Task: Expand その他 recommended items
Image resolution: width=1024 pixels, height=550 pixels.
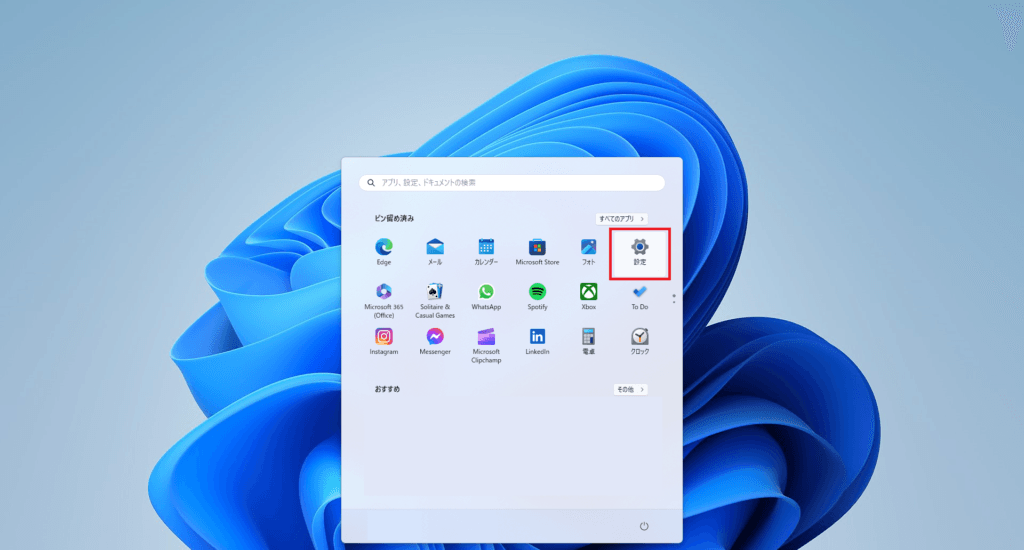Action: [x=630, y=389]
